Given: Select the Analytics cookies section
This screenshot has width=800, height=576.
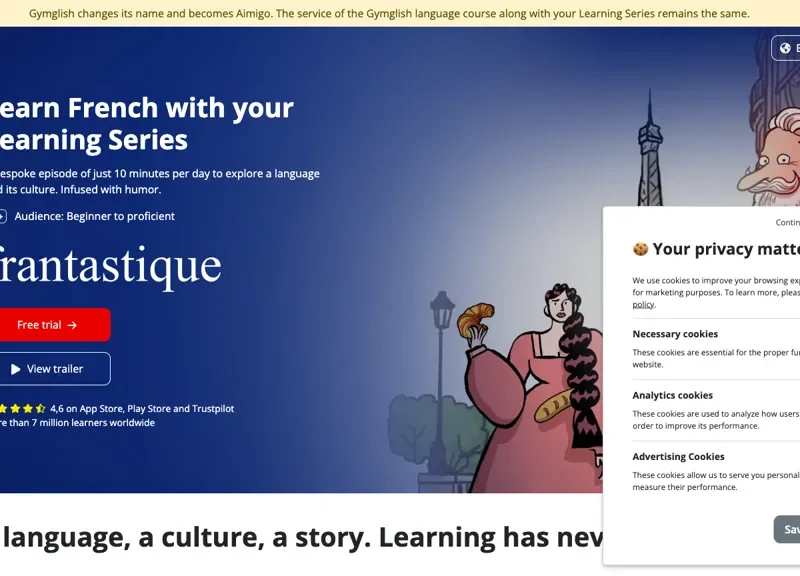Looking at the screenshot, I should coord(672,395).
